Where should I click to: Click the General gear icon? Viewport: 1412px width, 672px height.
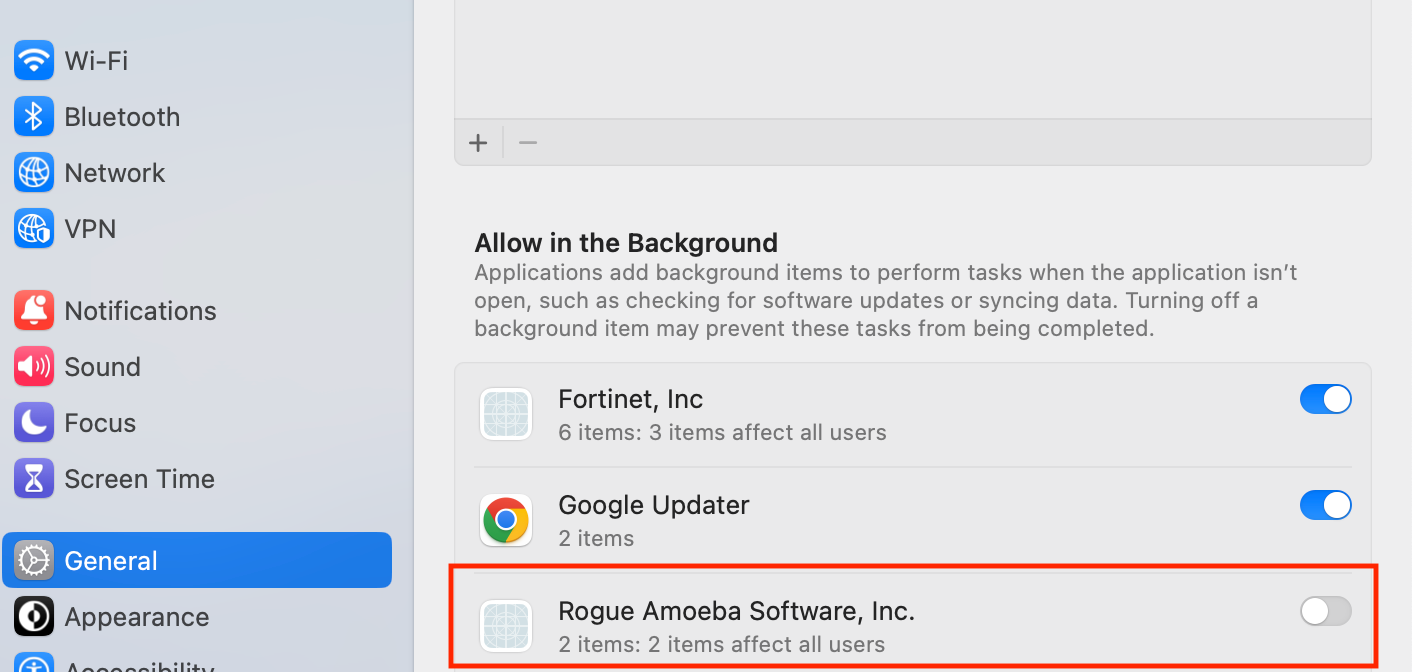click(34, 561)
